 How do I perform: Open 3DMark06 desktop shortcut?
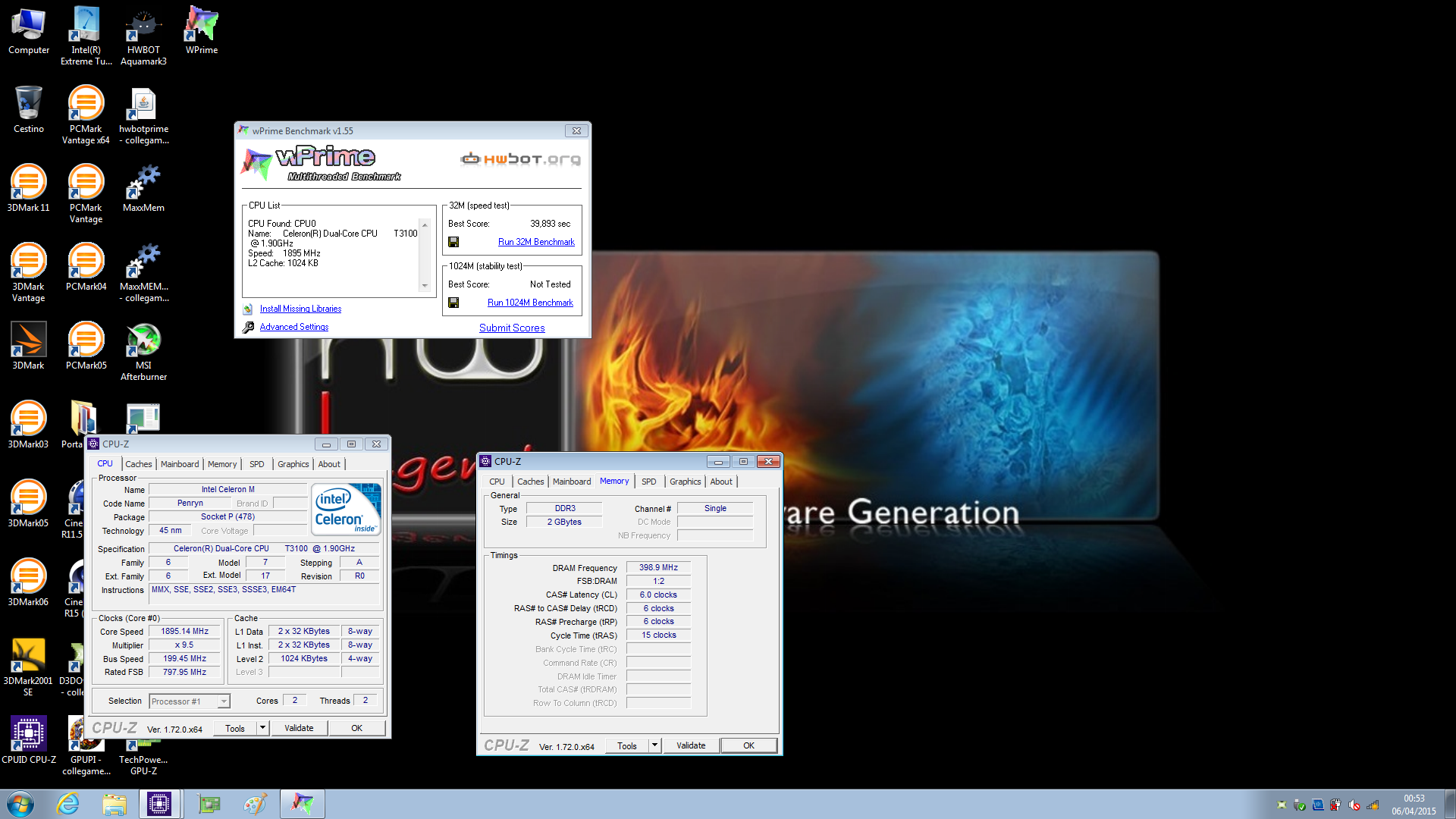click(x=29, y=583)
